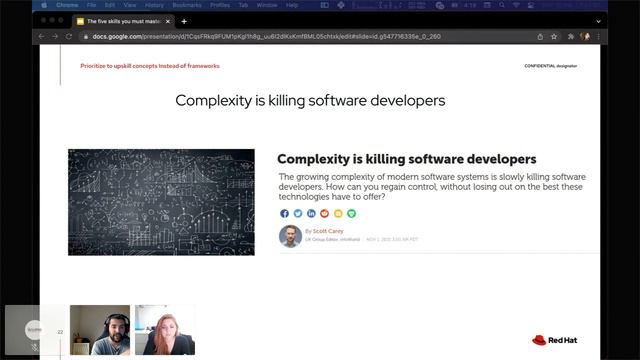The height and width of the screenshot is (360, 640).
Task: Open the Bookmarks menu
Action: click(187, 5)
